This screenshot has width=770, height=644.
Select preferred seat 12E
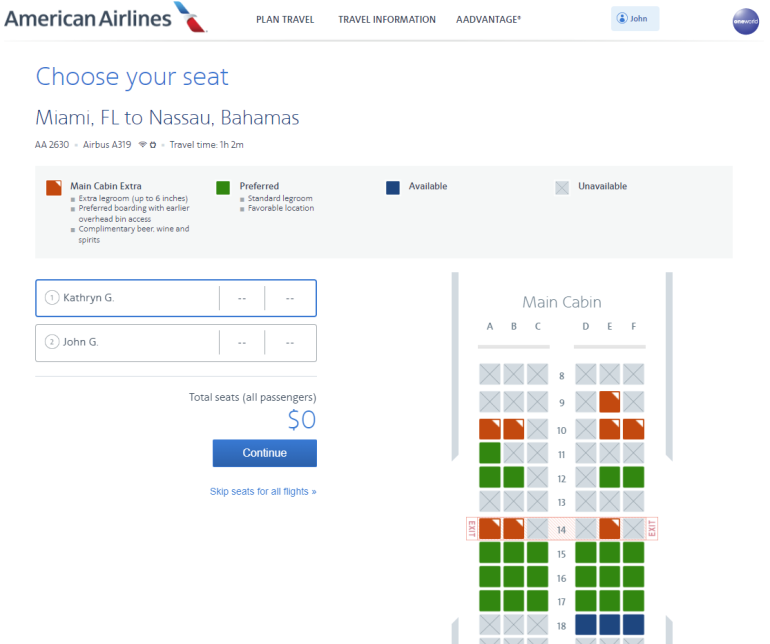[x=610, y=477]
